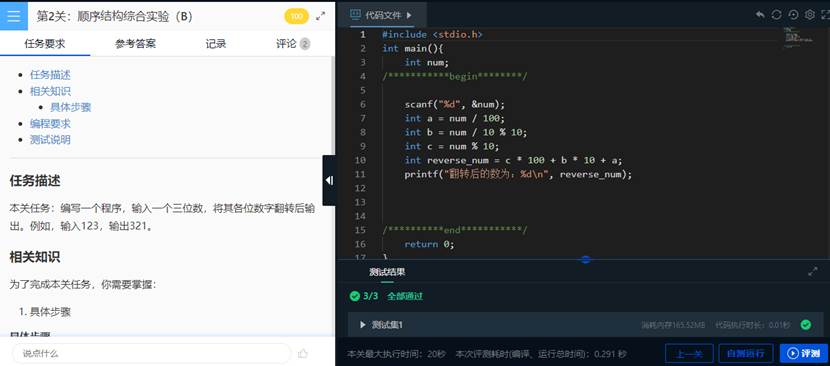
Task: Click the thumbs up like icon
Action: click(303, 353)
